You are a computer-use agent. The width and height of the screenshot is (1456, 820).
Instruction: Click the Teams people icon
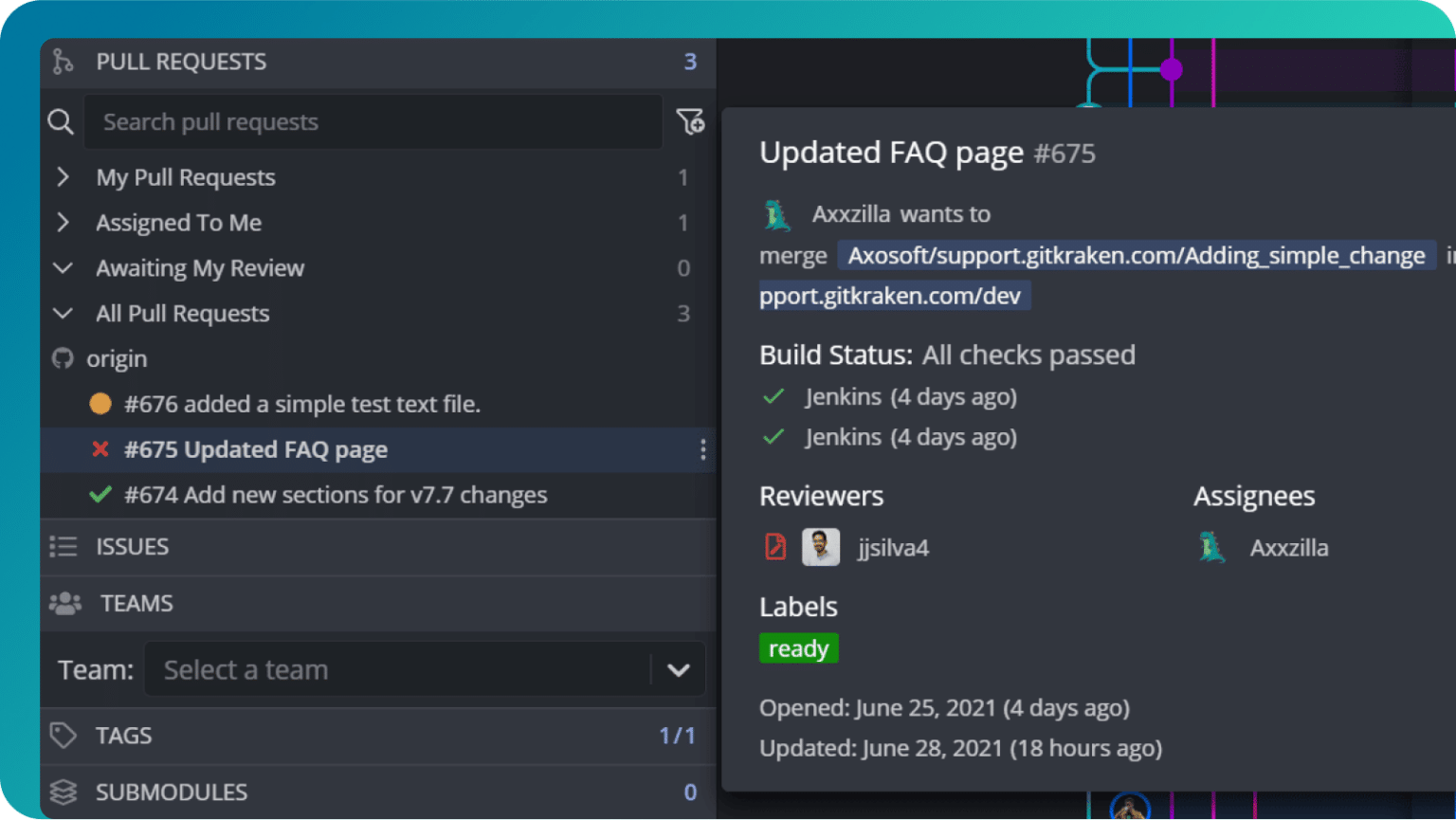pyautogui.click(x=65, y=604)
